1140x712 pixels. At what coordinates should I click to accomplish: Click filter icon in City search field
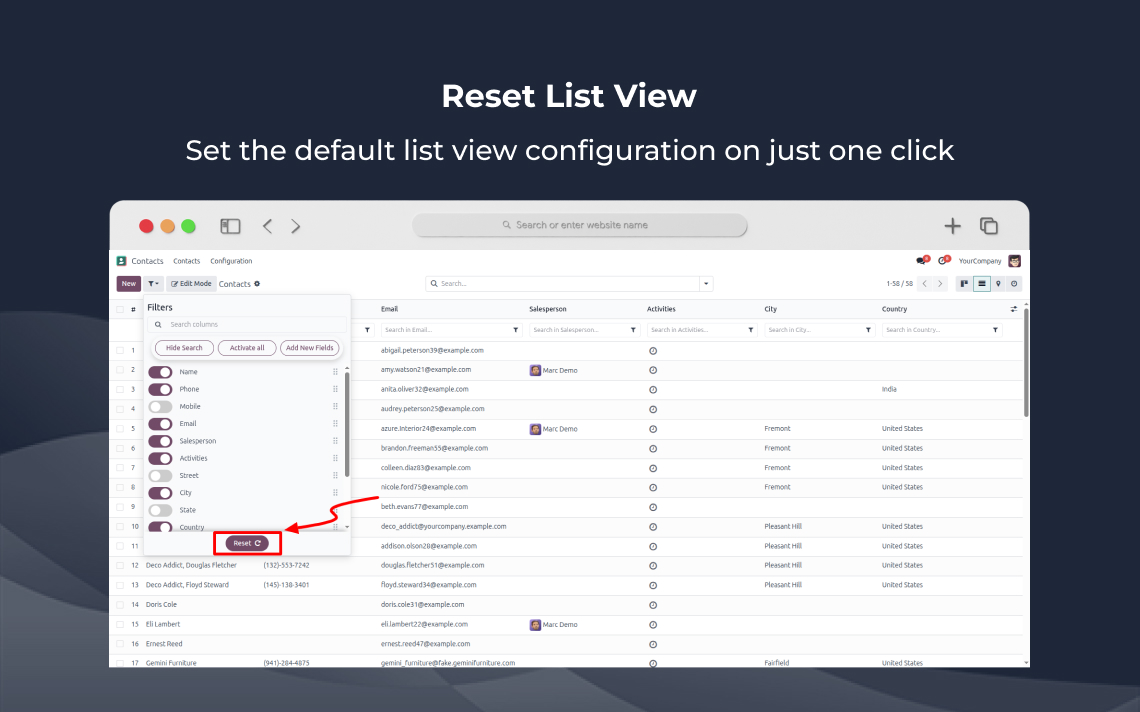pyautogui.click(x=868, y=330)
